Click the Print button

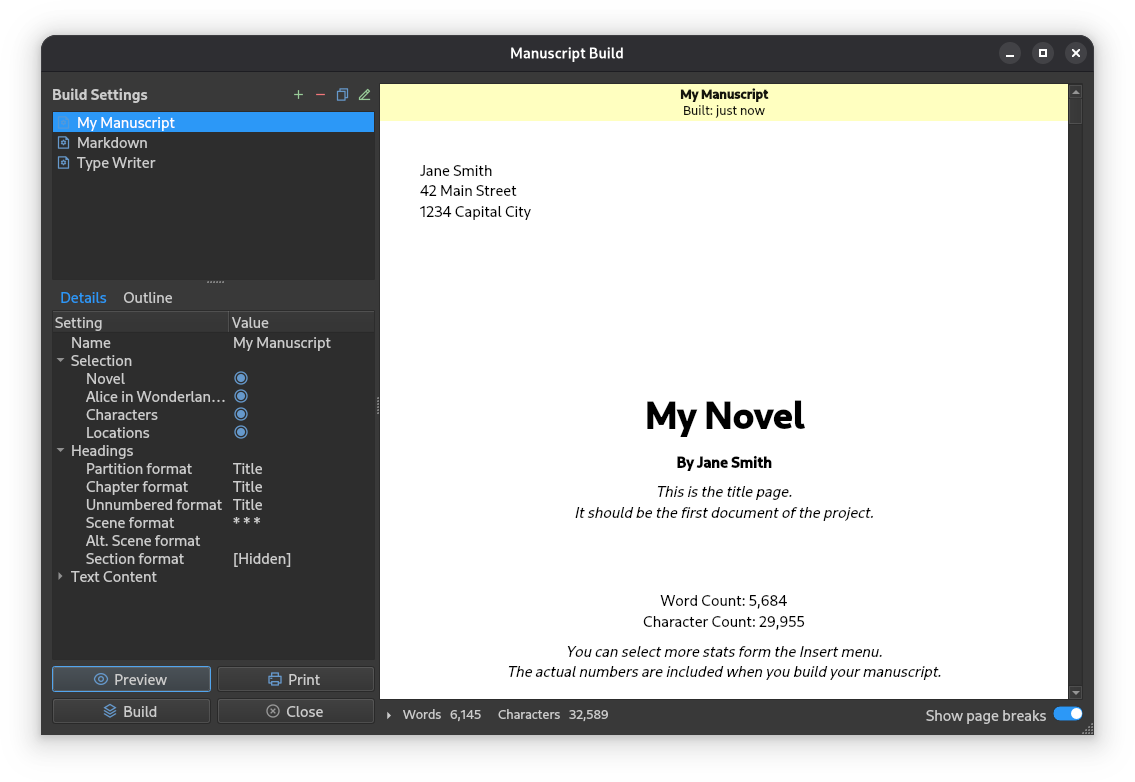(x=295, y=679)
